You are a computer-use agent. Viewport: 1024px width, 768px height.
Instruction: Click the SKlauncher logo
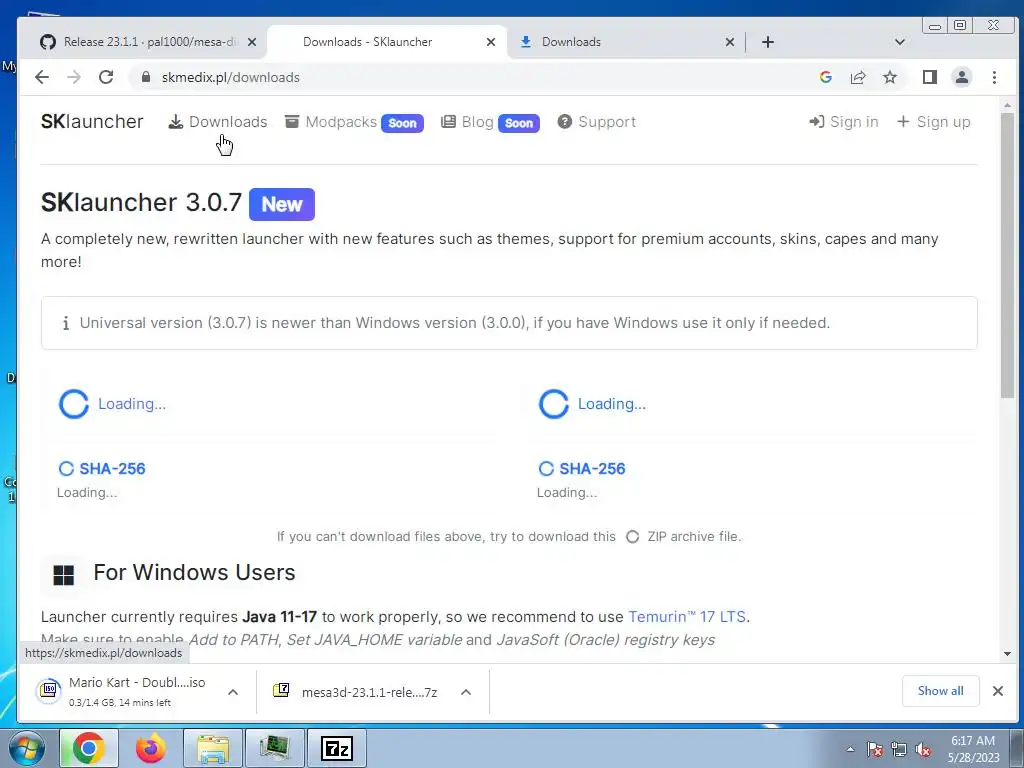92,121
